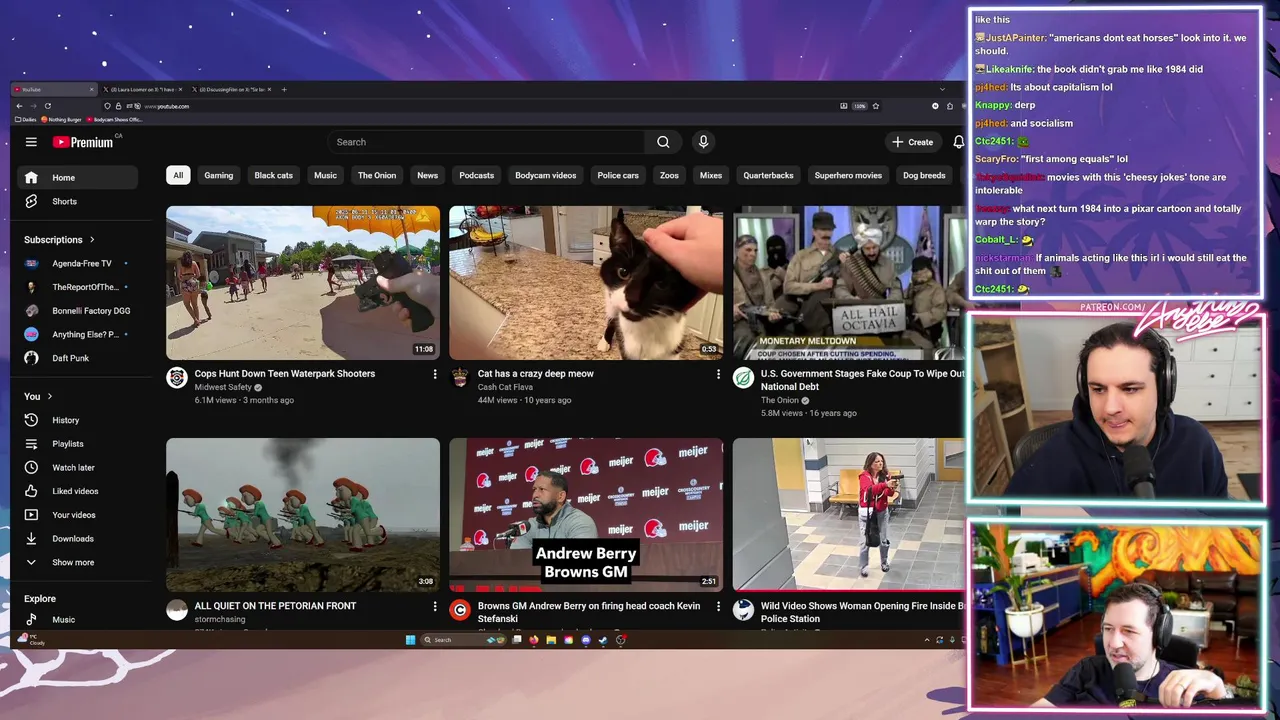
Task: Open the stormchasing channel link
Action: tap(218, 619)
